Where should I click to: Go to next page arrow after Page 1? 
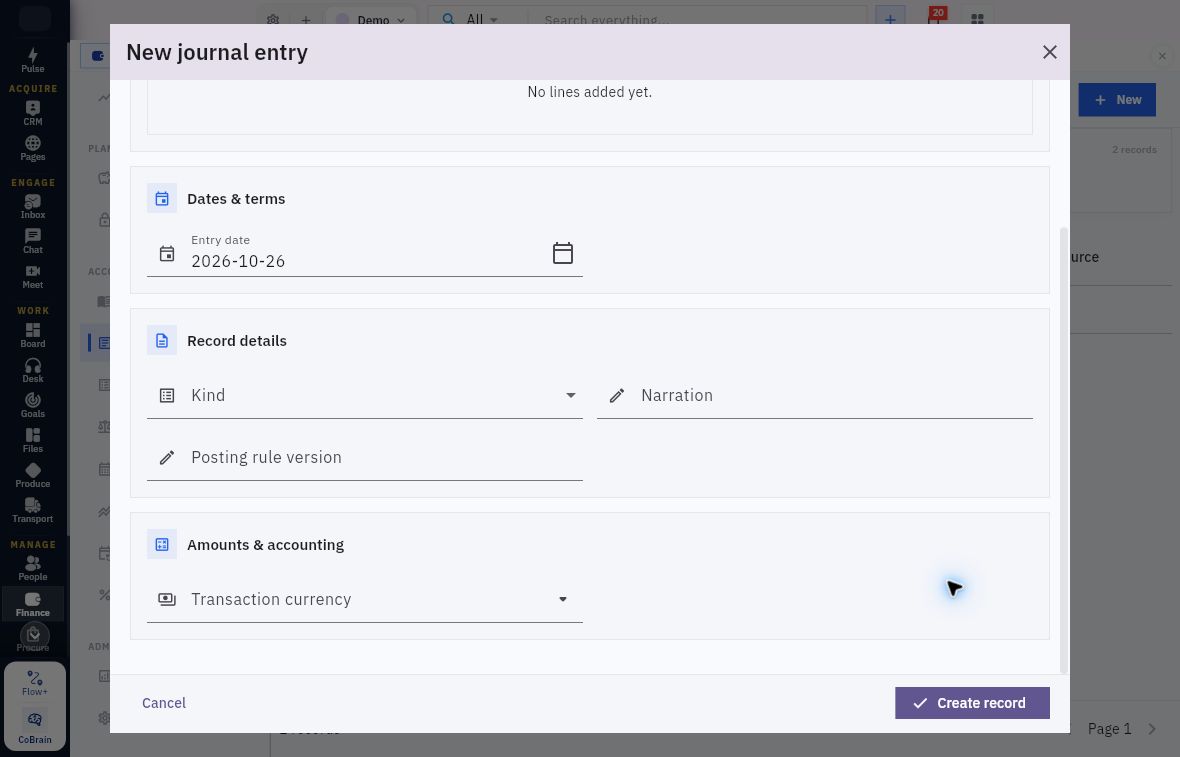point(1152,728)
